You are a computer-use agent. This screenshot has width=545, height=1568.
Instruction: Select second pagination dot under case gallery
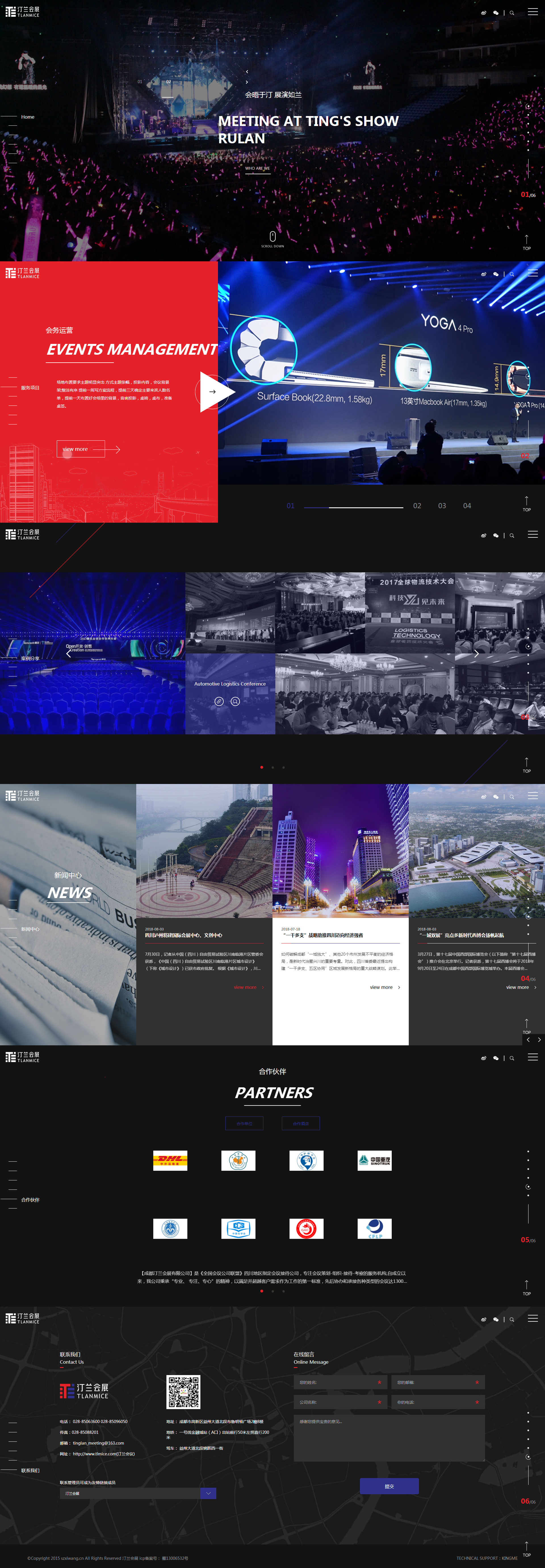point(272,767)
